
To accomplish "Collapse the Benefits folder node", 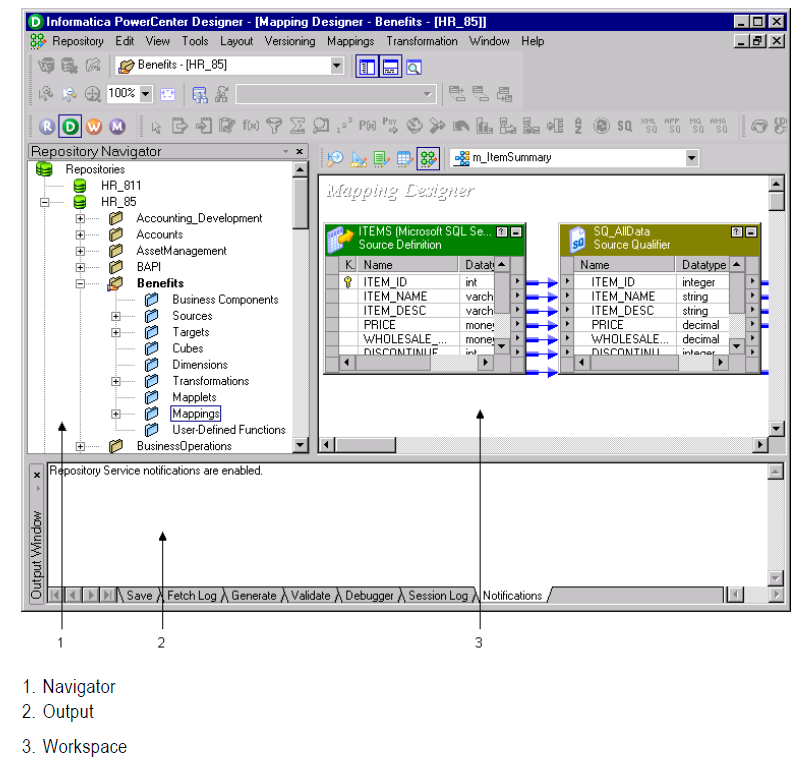I will 80,283.
